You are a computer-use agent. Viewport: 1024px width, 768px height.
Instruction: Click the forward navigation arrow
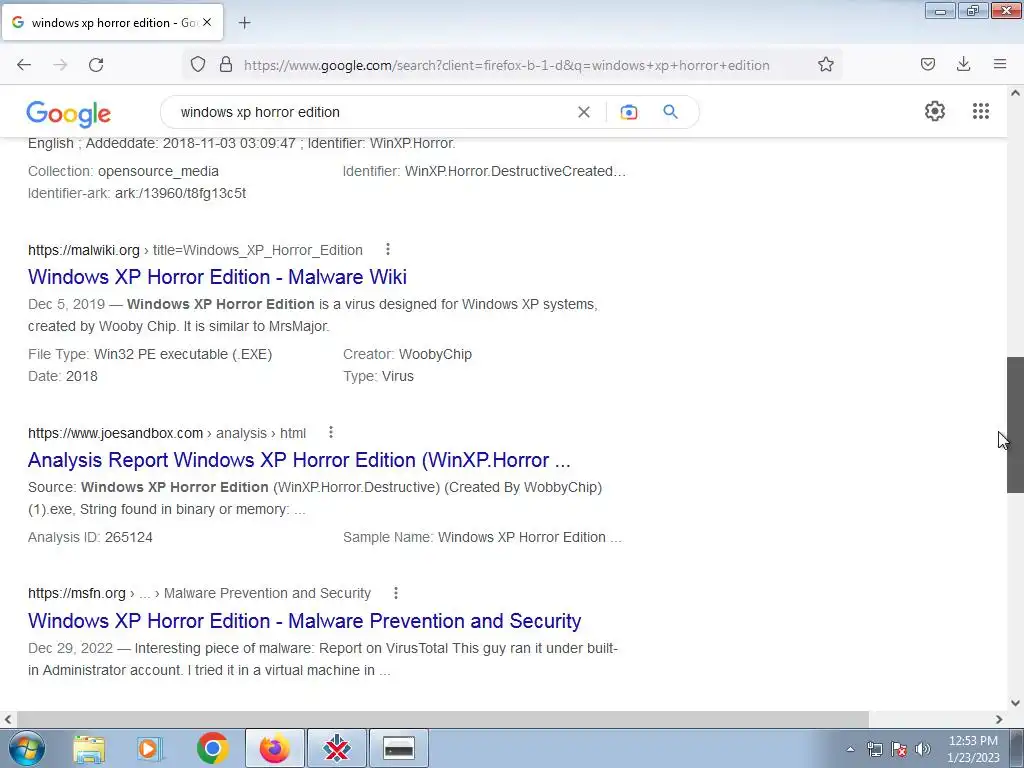(x=60, y=65)
